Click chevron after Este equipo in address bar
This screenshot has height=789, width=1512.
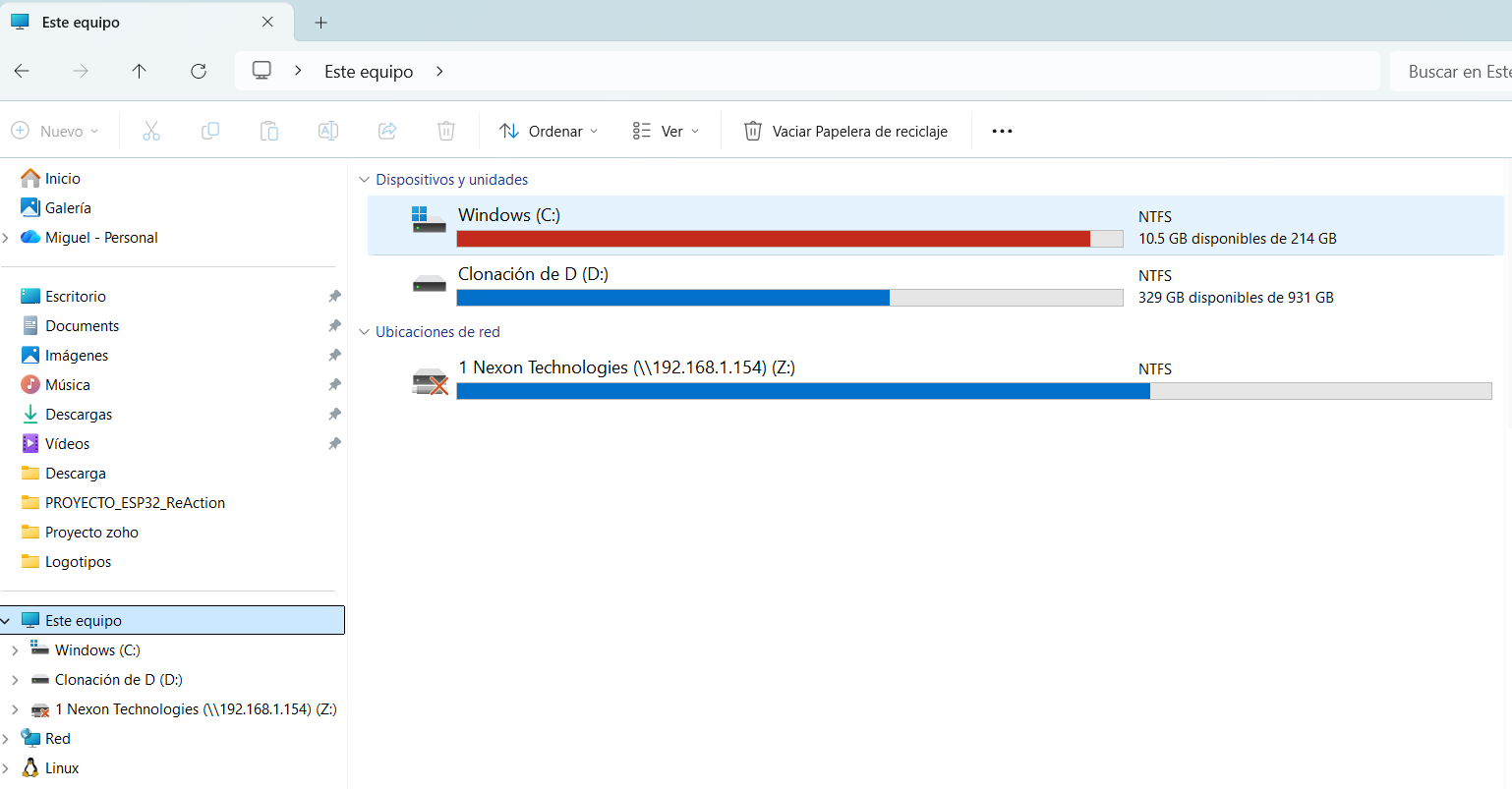(439, 71)
